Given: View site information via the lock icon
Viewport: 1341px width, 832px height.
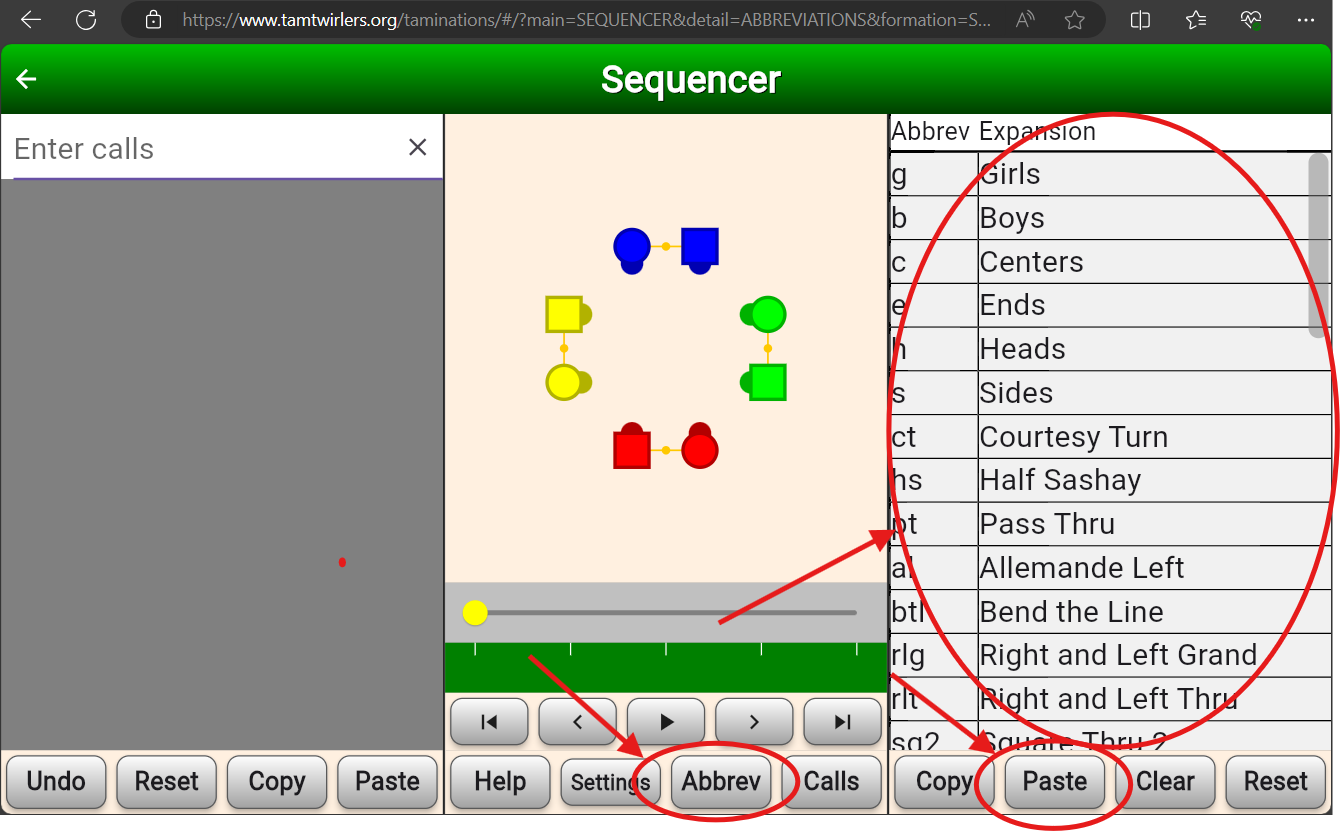Looking at the screenshot, I should pyautogui.click(x=153, y=20).
